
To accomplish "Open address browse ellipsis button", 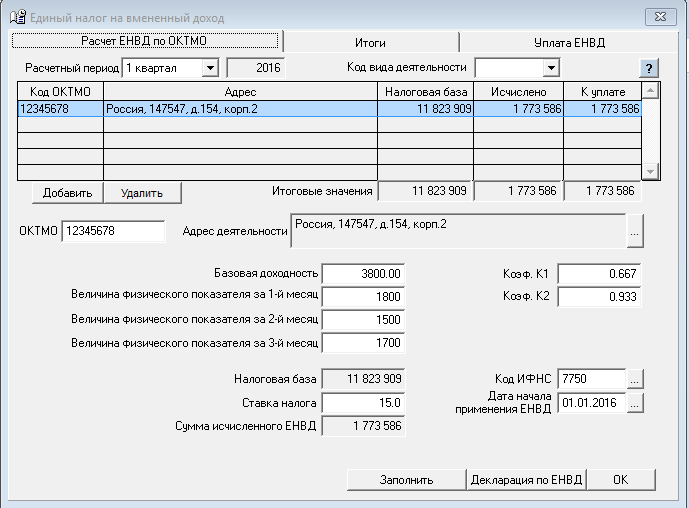I will tap(635, 231).
